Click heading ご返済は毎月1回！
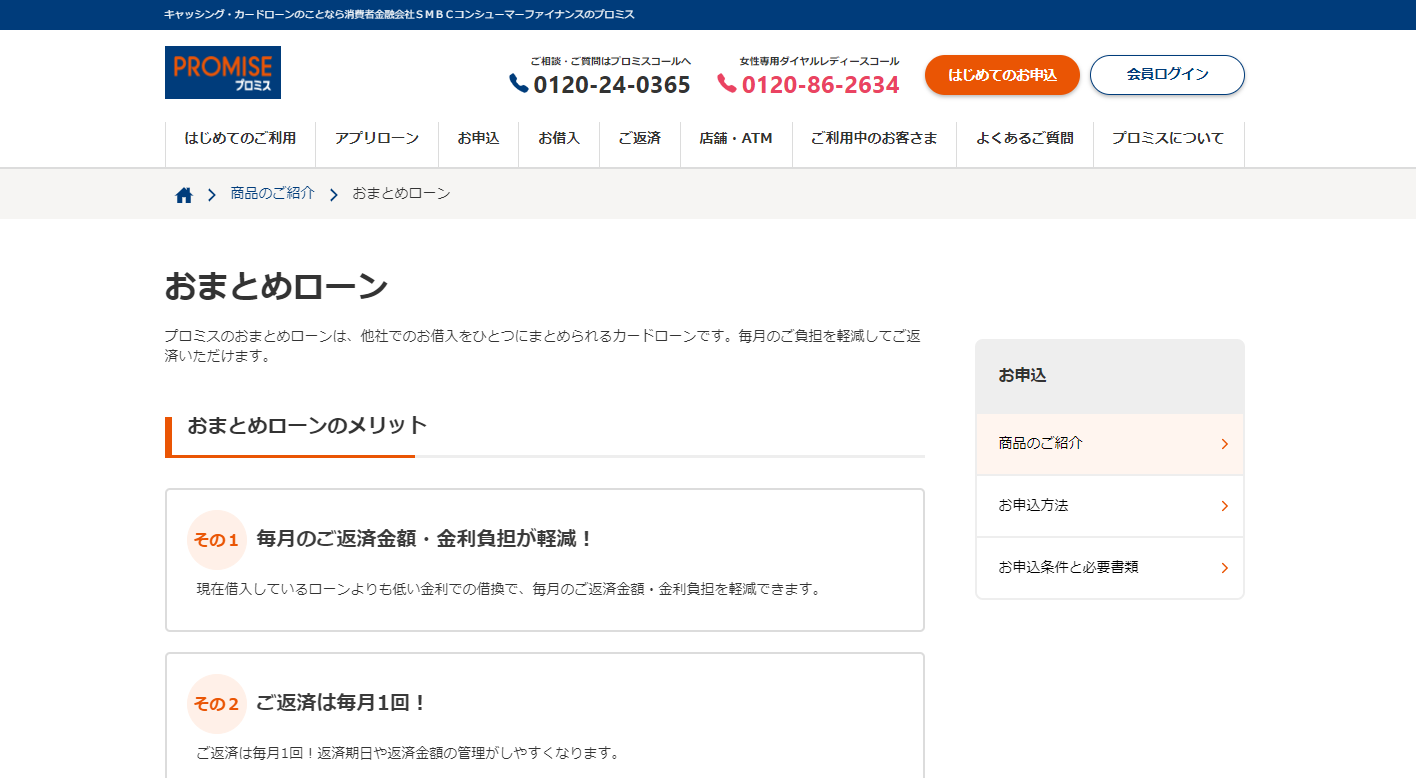 tap(342, 703)
